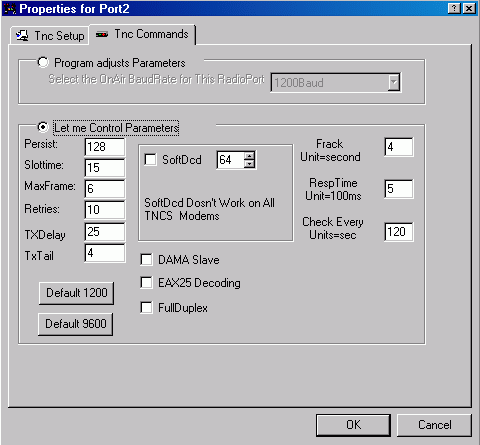Click the title bar application icon
Image resolution: width=480 pixels, height=445 pixels.
click(x=10, y=9)
